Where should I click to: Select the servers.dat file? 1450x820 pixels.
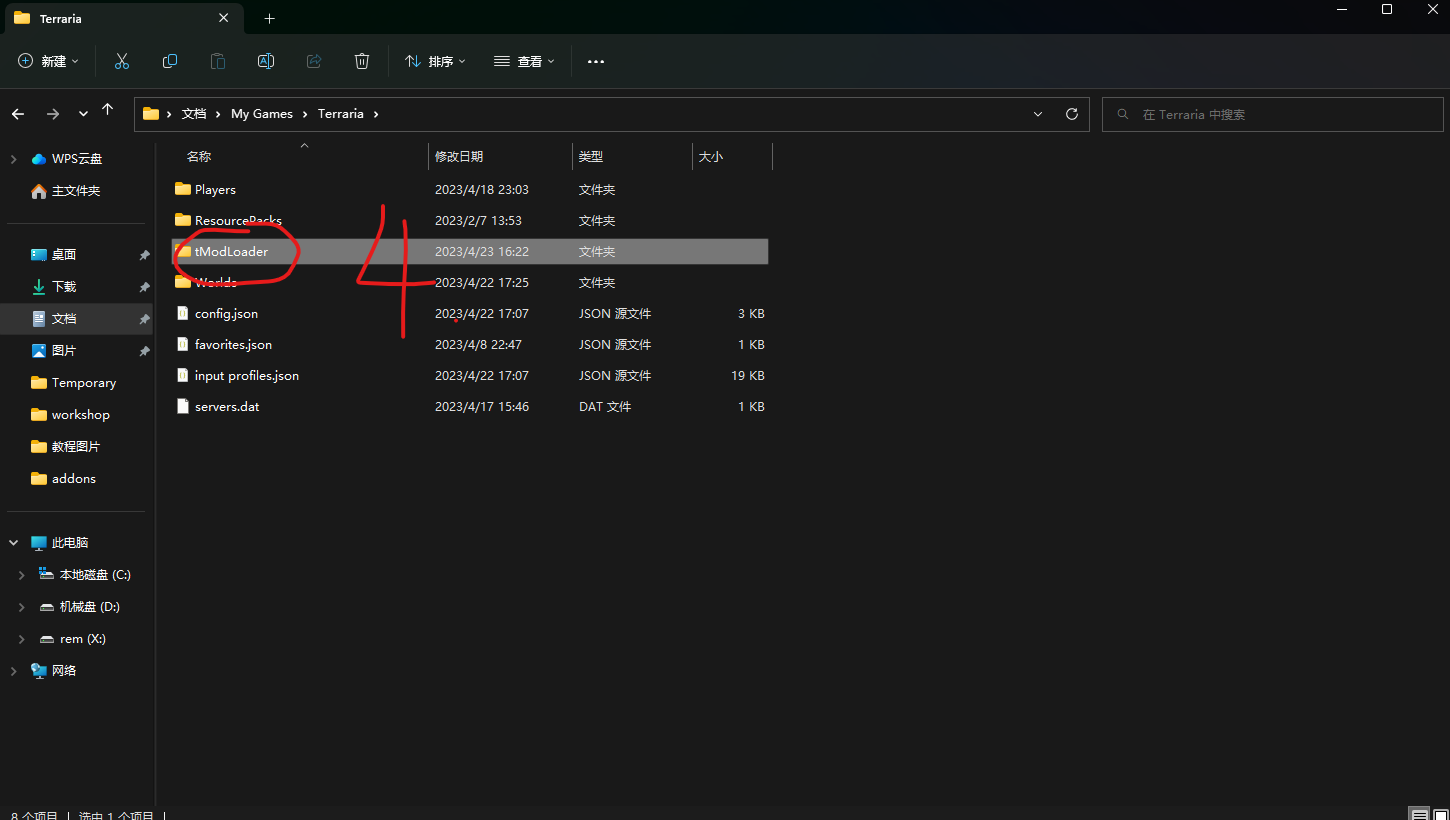click(469, 406)
